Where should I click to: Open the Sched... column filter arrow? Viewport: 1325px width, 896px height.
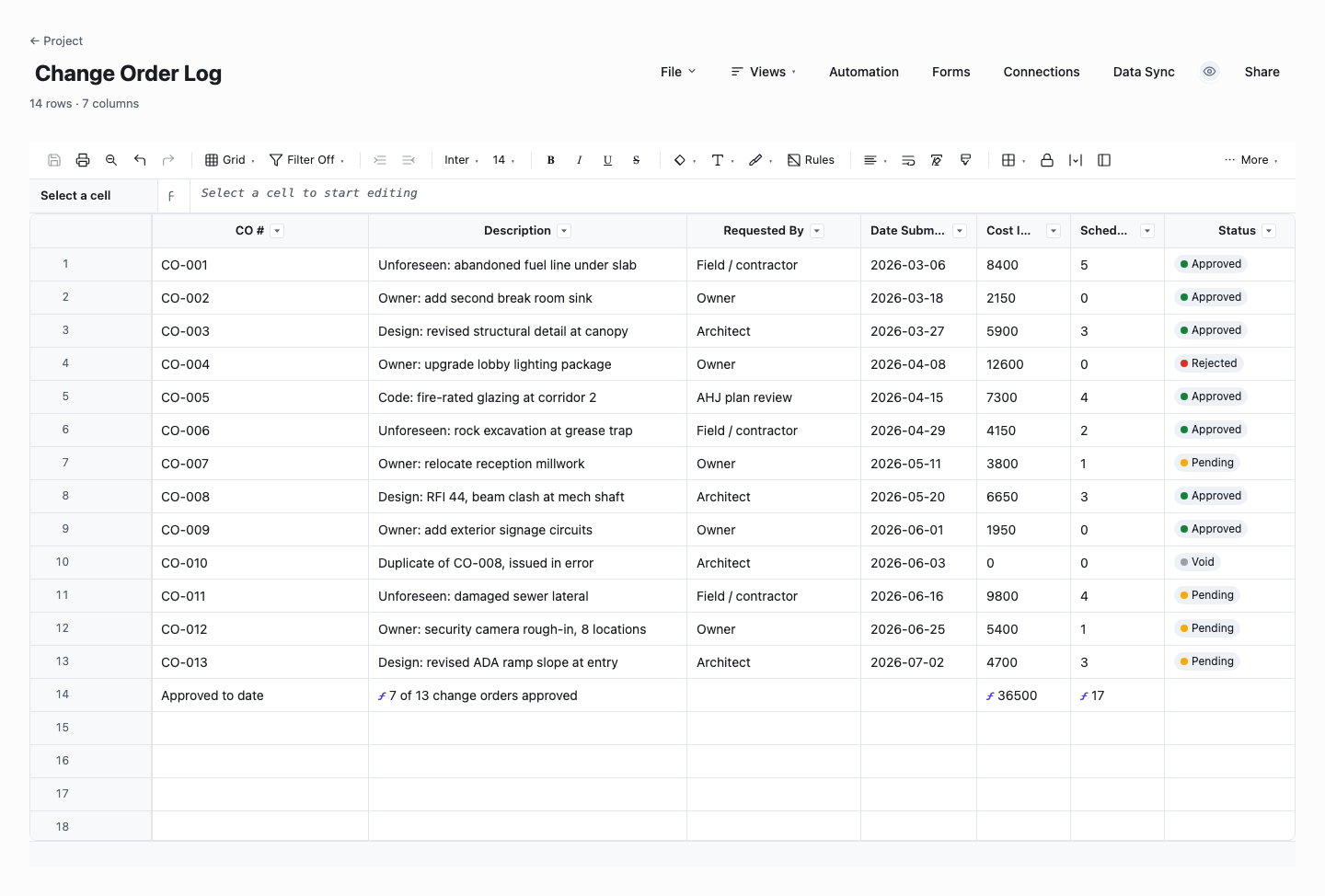(x=1147, y=231)
